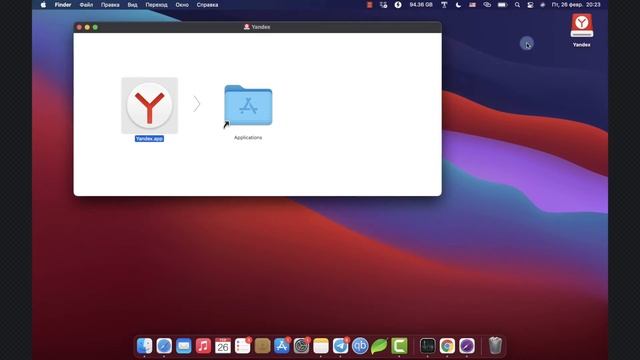Viewport: 640px width, 360px height.
Task: Open the Do Not Disturb moon icon
Action: (458, 5)
